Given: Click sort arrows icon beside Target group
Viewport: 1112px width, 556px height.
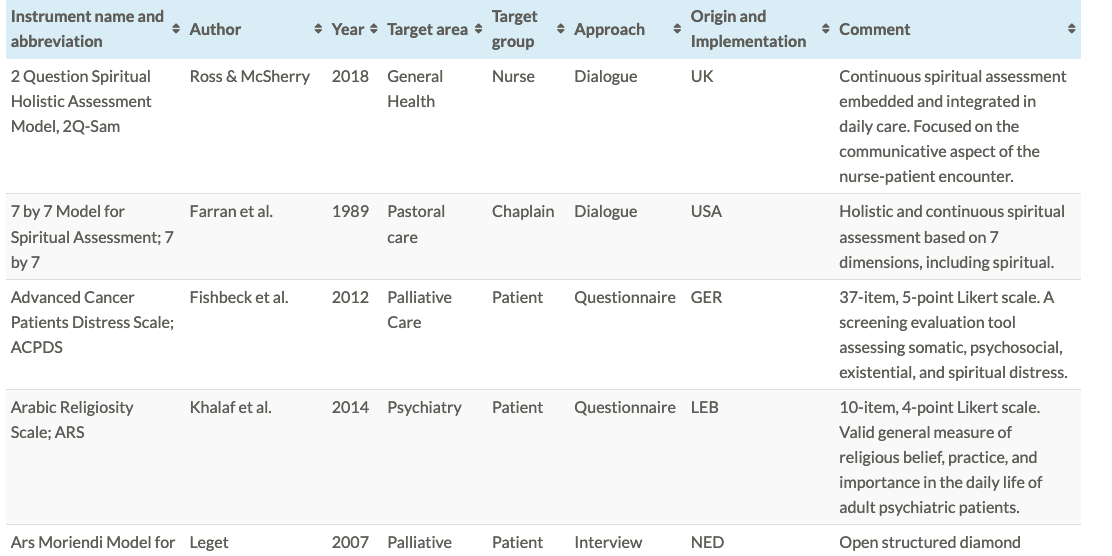Looking at the screenshot, I should 560,29.
